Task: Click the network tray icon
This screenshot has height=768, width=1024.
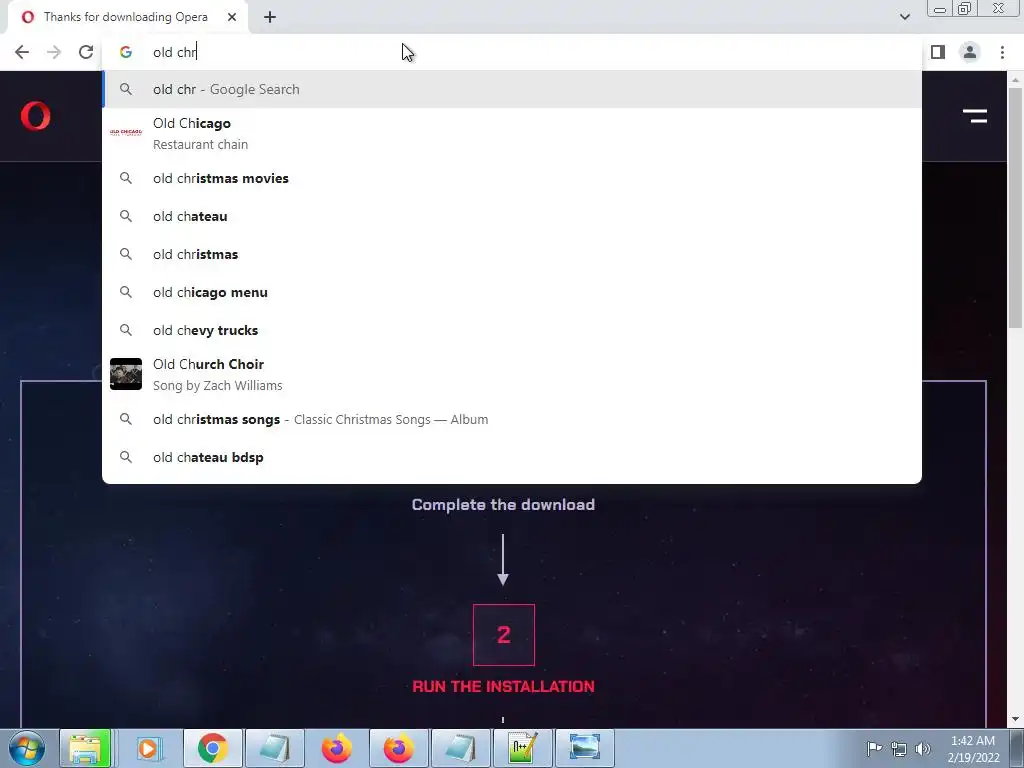Action: (899, 748)
